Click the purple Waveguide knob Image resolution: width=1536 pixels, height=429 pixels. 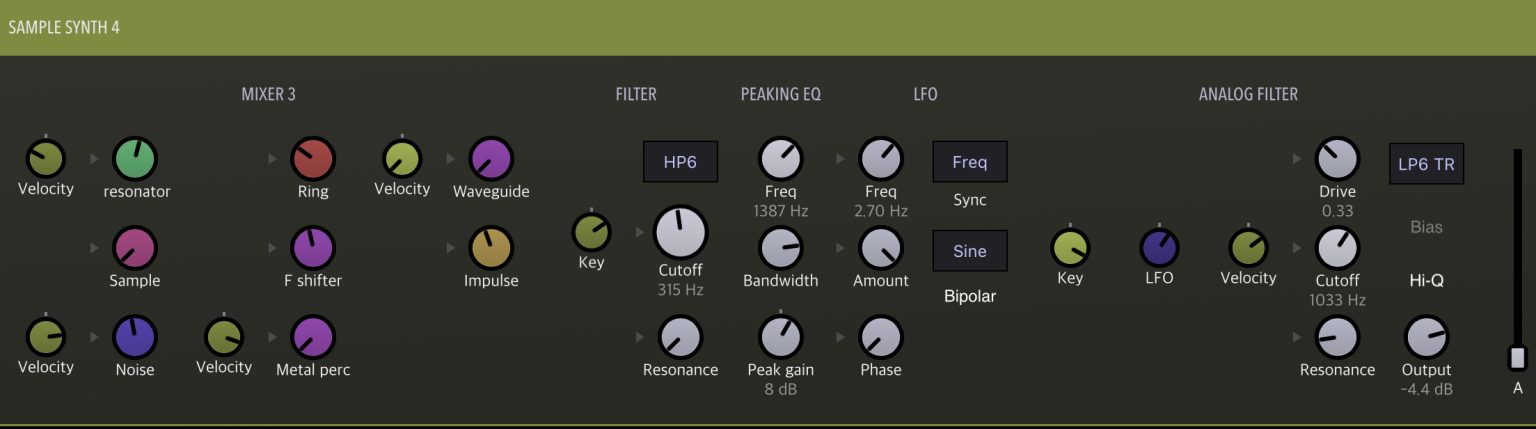click(x=491, y=159)
